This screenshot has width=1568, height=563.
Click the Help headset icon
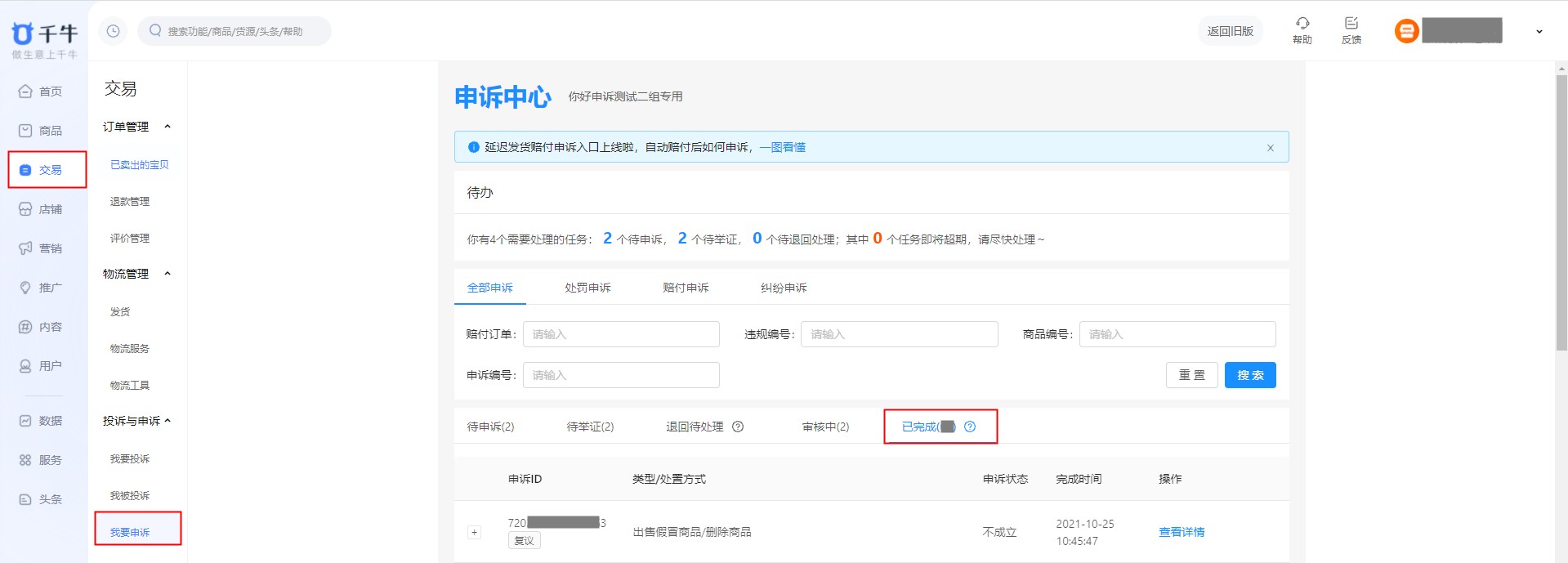point(1302,24)
